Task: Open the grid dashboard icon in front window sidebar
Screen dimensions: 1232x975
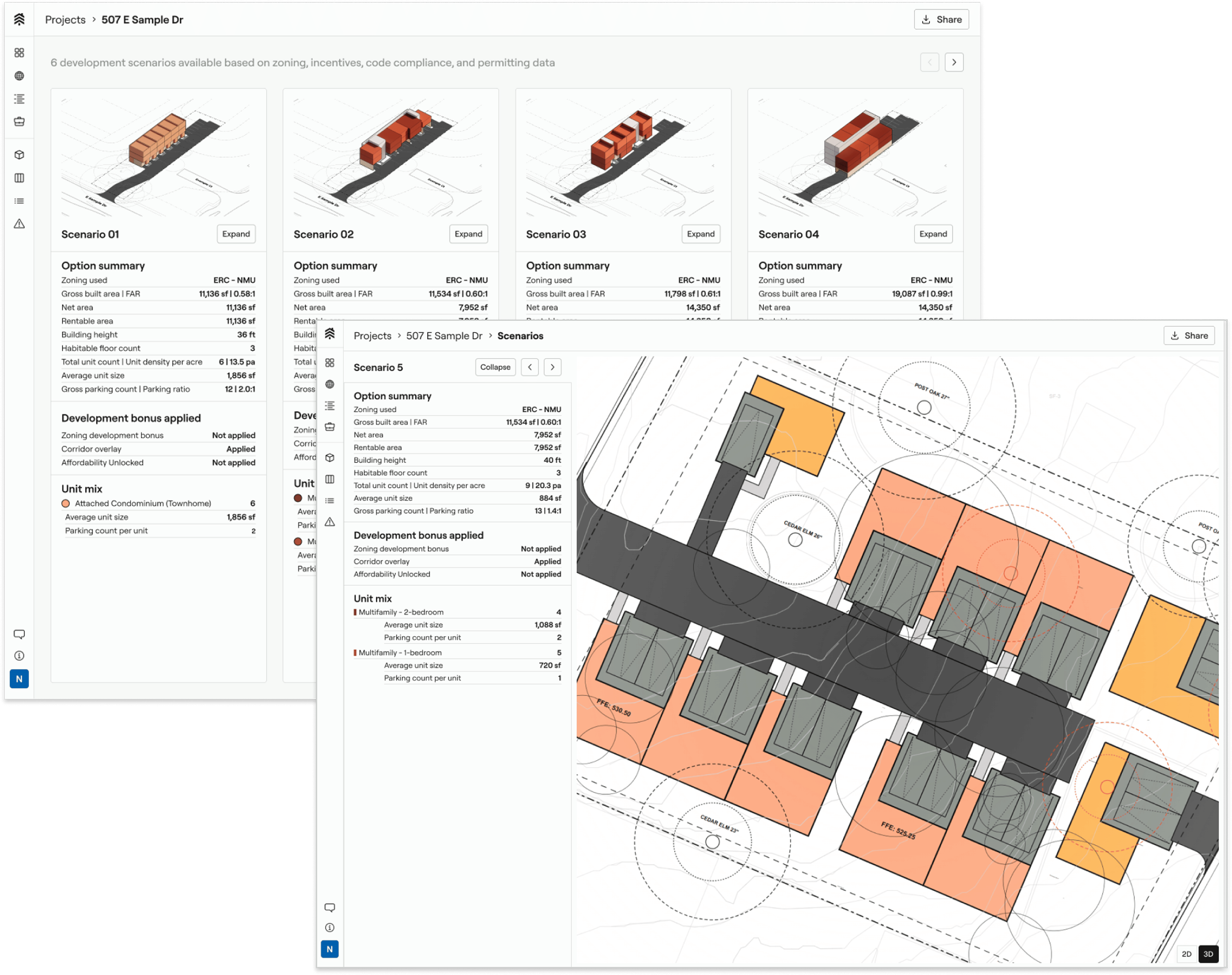Action: (x=330, y=363)
